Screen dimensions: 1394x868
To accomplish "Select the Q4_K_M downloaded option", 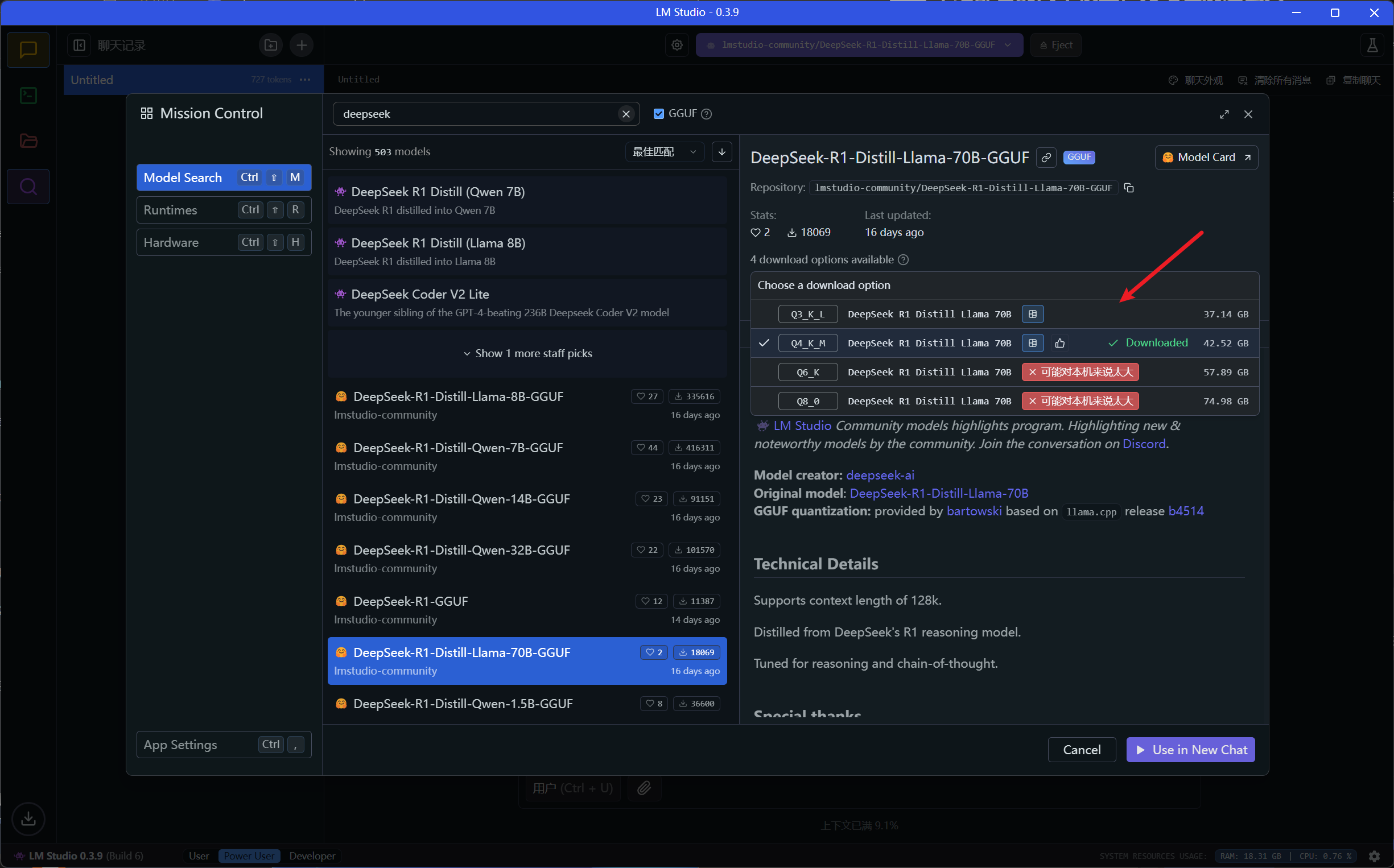I will click(1004, 343).
